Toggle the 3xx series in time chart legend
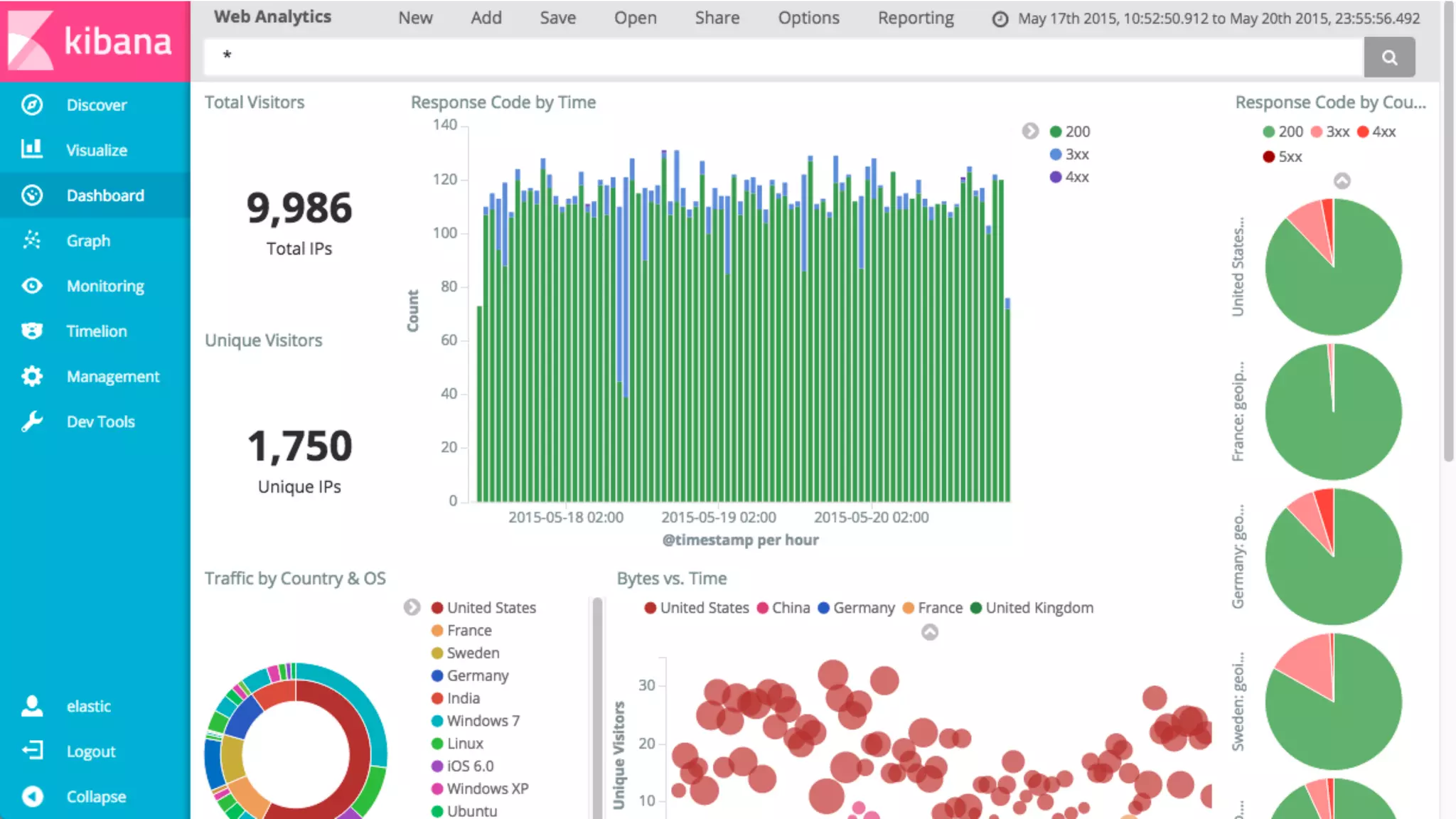This screenshot has width=1456, height=819. [1076, 154]
